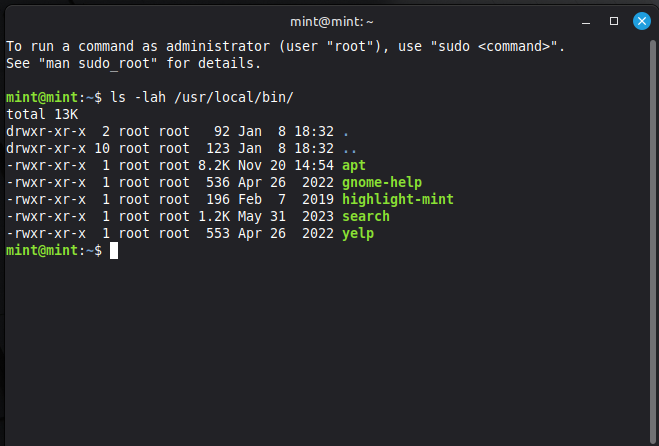Screen dimensions: 659x446
Task: Click the yelp file name
Action: 358,233
